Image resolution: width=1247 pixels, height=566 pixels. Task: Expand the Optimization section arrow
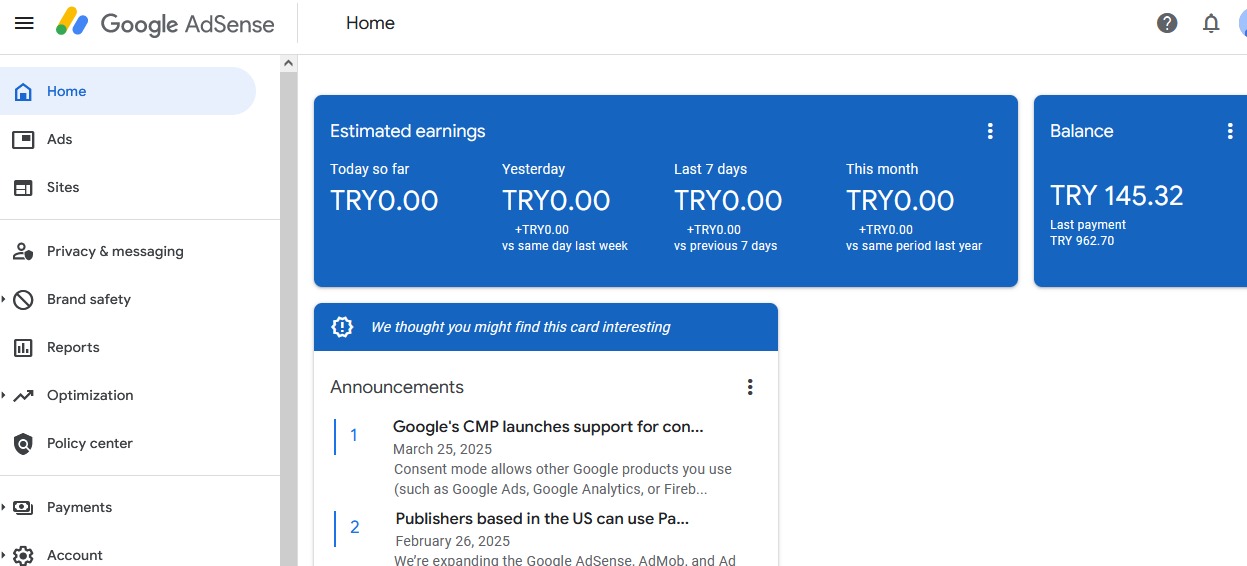click(x=4, y=395)
